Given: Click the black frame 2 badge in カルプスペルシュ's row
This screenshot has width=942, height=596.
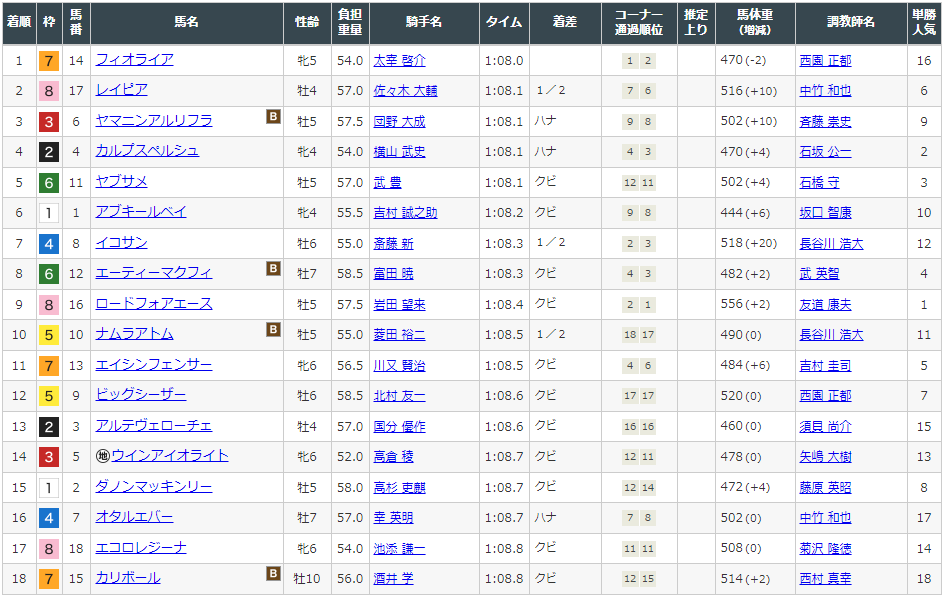Looking at the screenshot, I should click(48, 152).
